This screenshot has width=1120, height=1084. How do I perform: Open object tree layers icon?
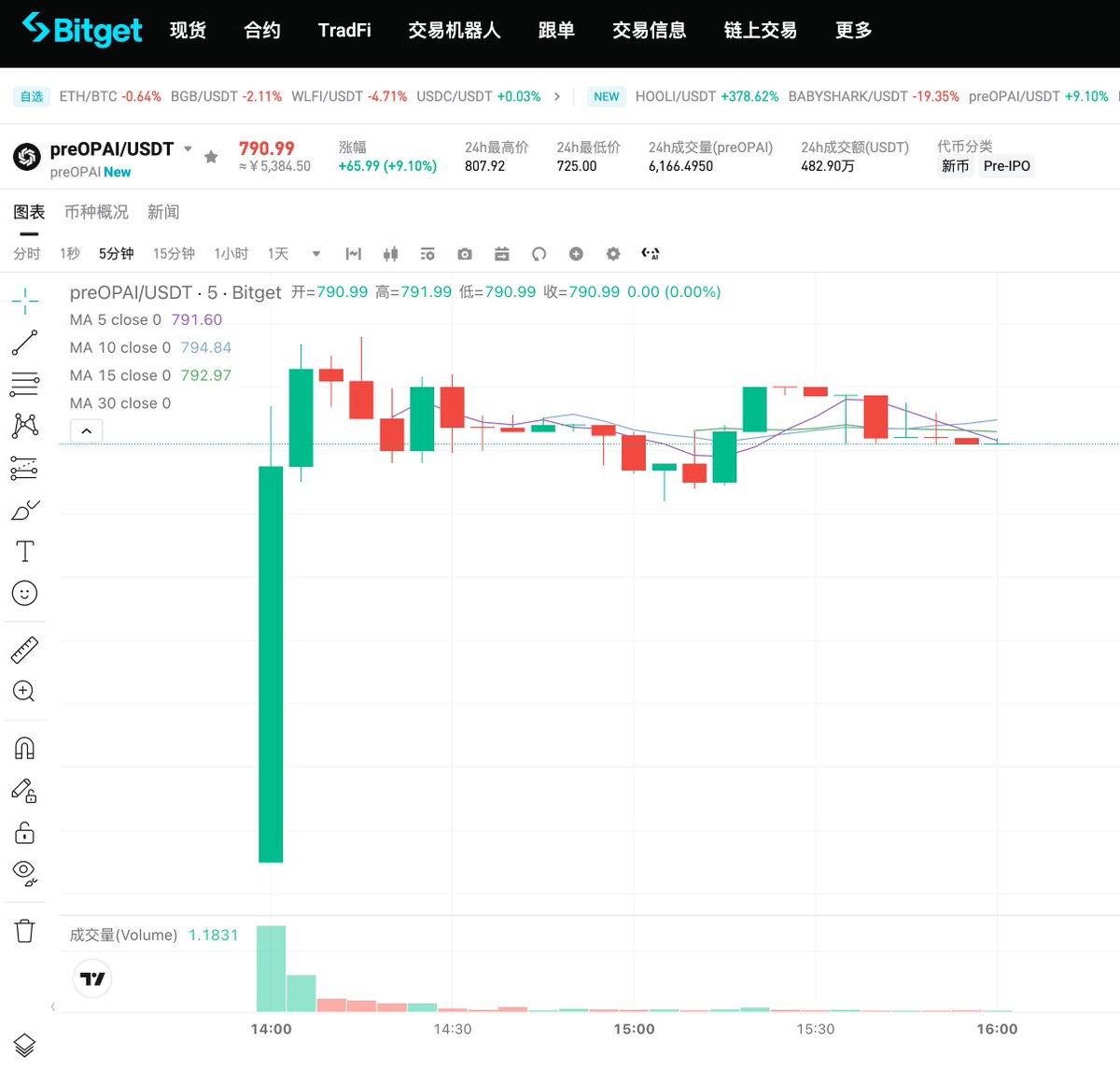pyautogui.click(x=25, y=1046)
